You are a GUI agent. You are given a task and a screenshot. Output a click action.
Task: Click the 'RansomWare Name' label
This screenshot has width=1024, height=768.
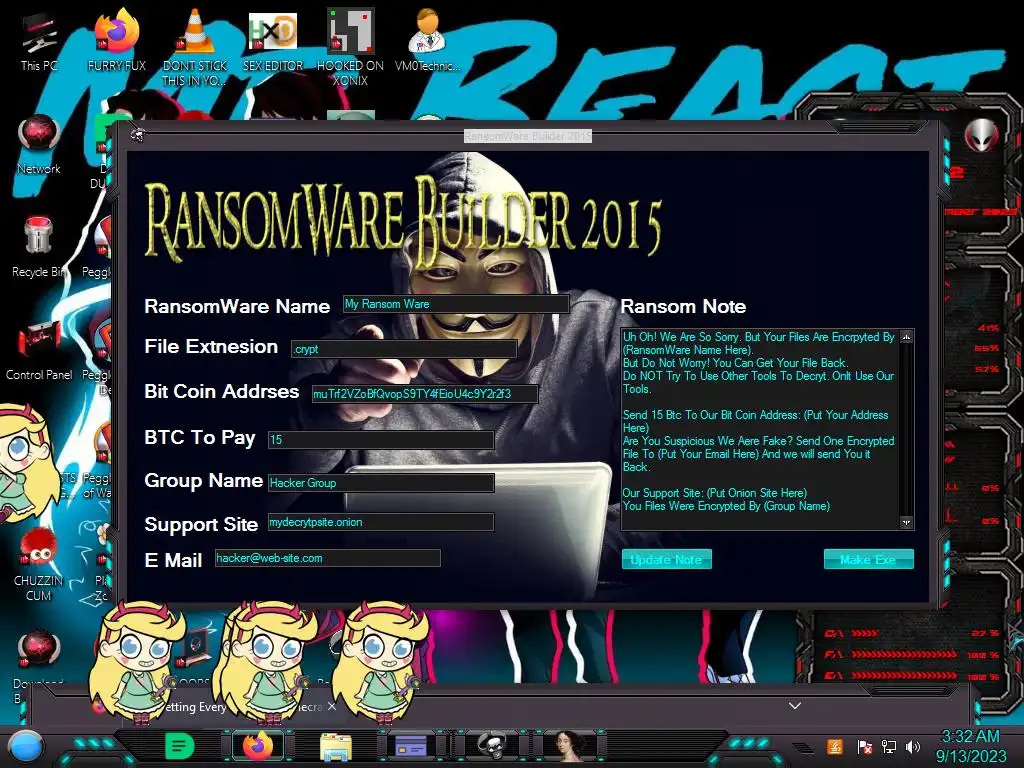[237, 306]
